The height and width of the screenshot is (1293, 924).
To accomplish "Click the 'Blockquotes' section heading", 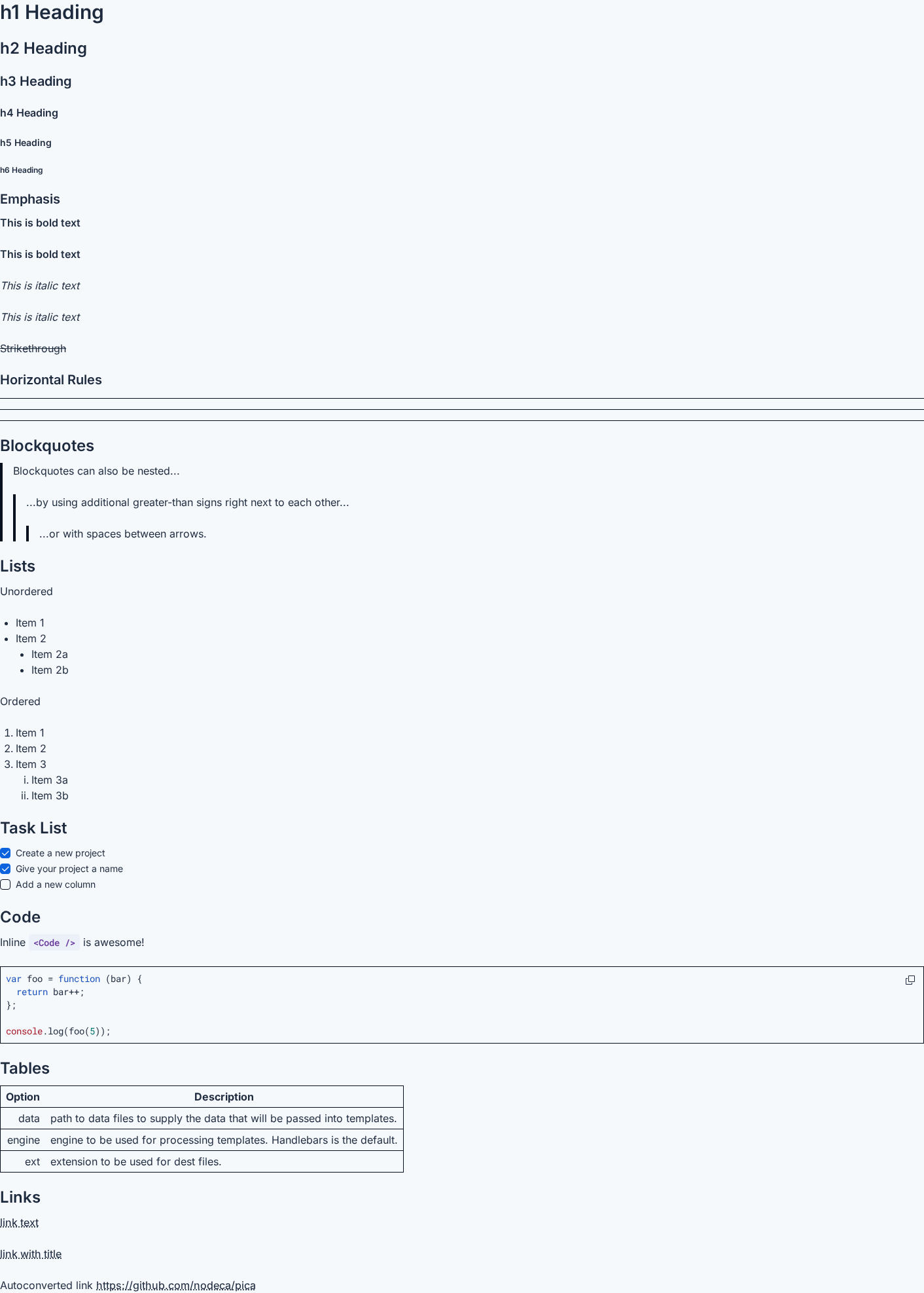I will (47, 446).
